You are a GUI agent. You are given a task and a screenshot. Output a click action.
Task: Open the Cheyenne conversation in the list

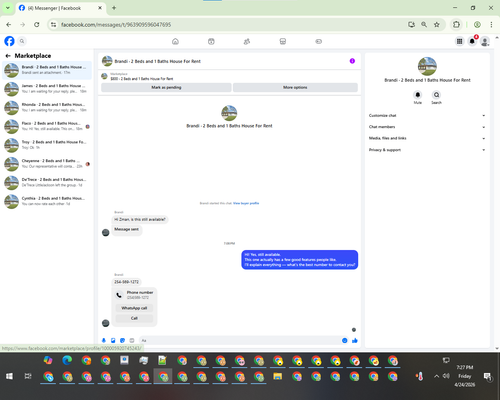[x=47, y=163]
